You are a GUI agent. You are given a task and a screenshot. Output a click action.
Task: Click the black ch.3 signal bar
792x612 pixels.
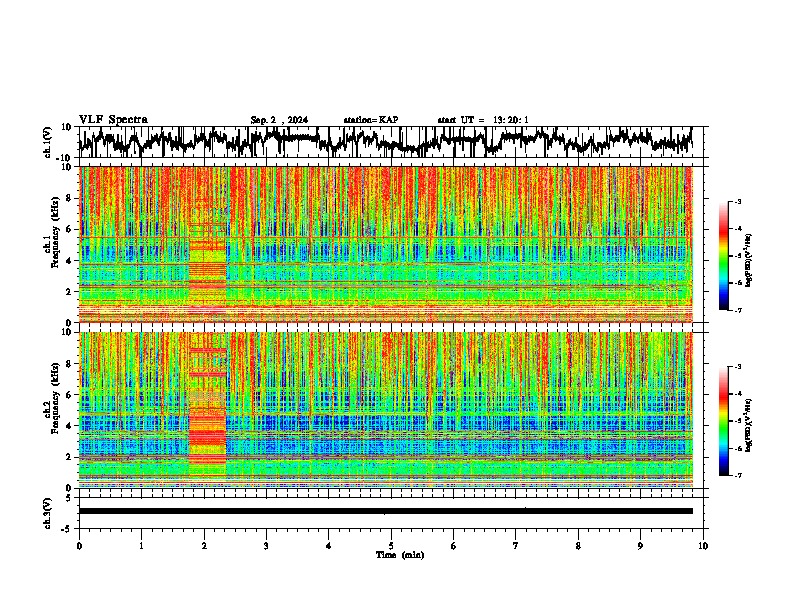coord(385,511)
